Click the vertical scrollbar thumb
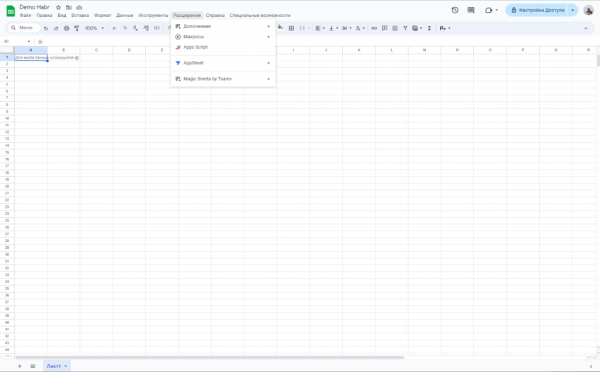Screen dimensions: 600x372 pos(598,60)
